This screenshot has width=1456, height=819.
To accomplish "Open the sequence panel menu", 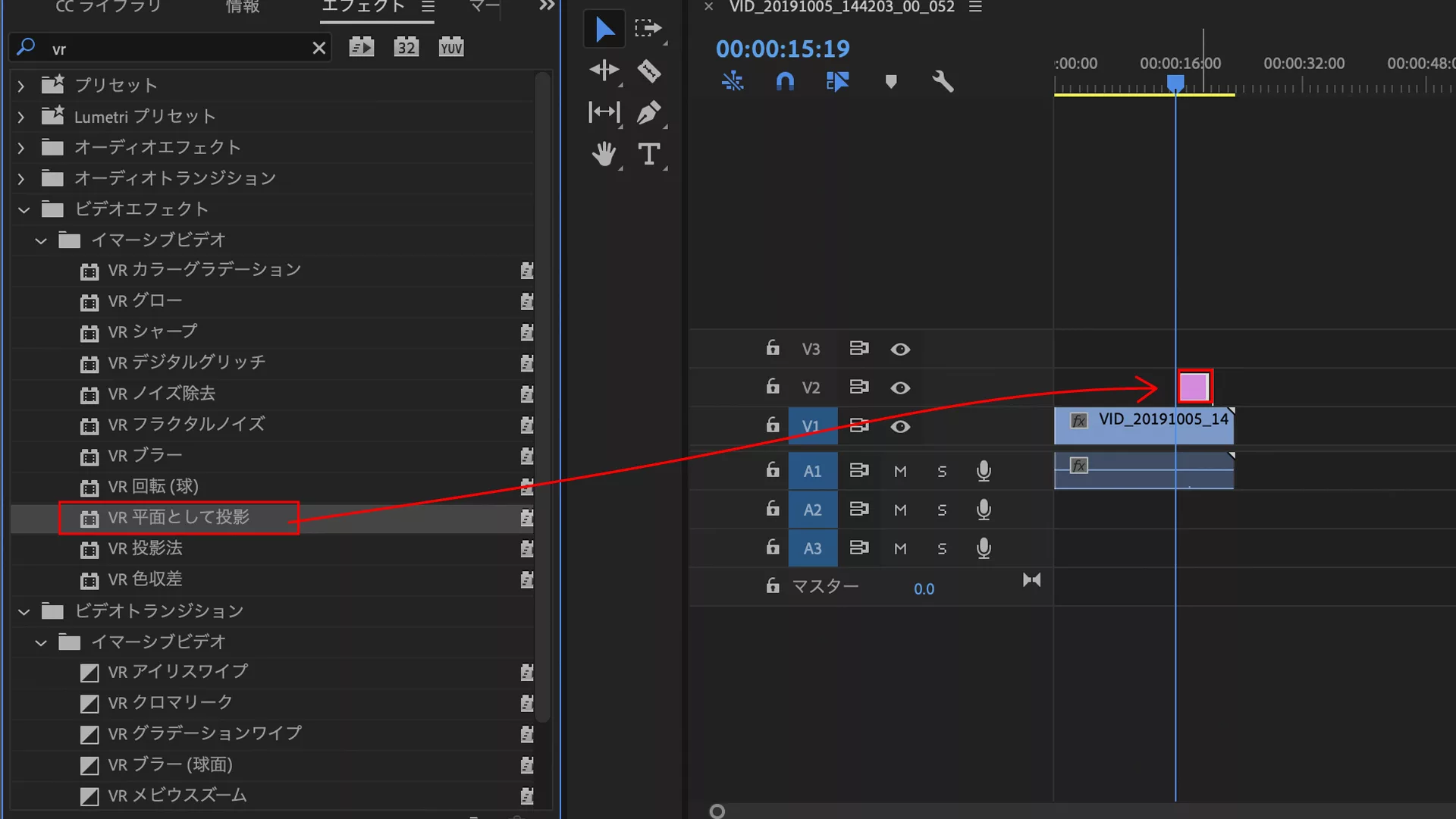I will tap(975, 7).
